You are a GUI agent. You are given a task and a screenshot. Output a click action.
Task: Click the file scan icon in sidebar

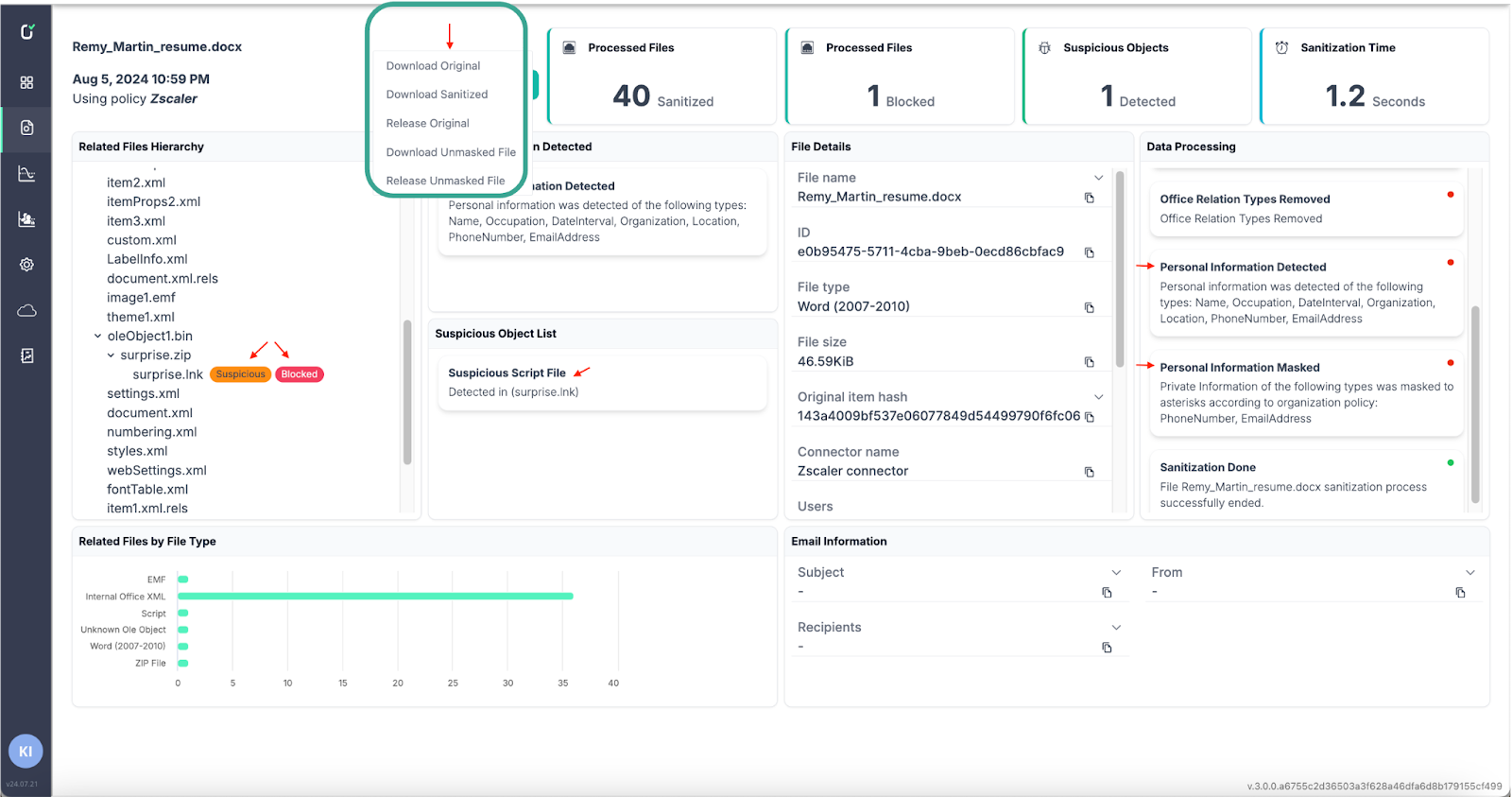tap(26, 128)
